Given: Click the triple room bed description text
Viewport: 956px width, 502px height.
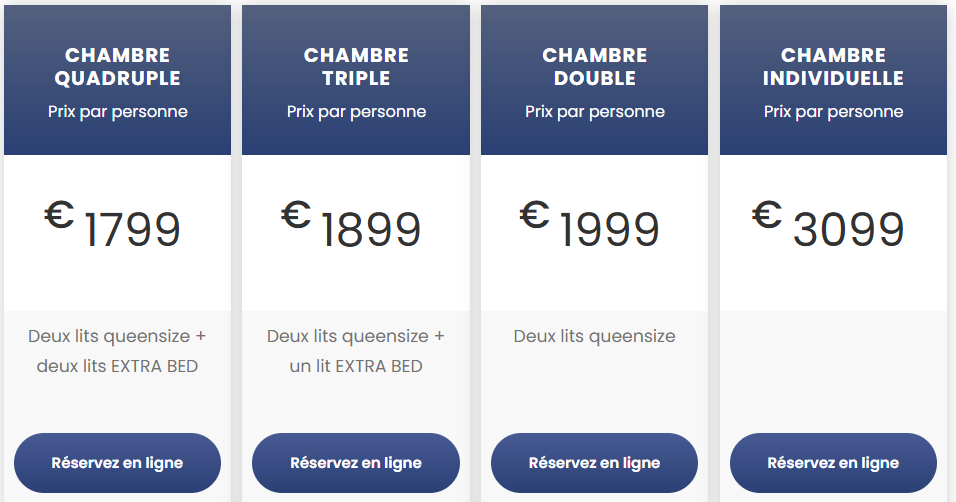Looking at the screenshot, I should point(356,351).
